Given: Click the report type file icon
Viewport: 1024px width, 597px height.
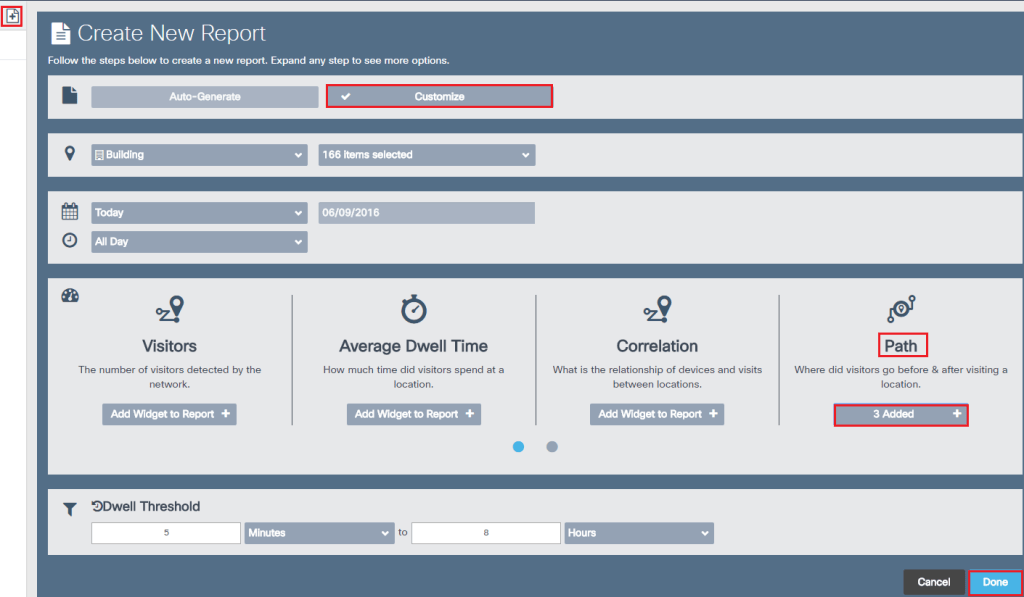Looking at the screenshot, I should pyautogui.click(x=70, y=95).
